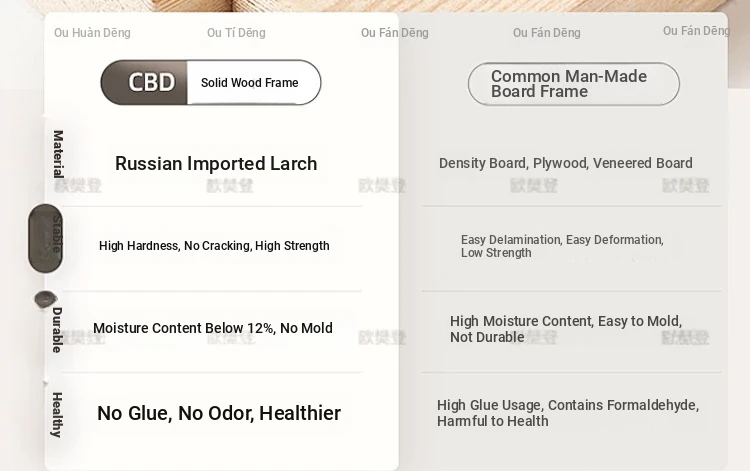750x471 pixels.
Task: Click Moisture Content Below 12%, No Mold text
Action: coord(213,328)
